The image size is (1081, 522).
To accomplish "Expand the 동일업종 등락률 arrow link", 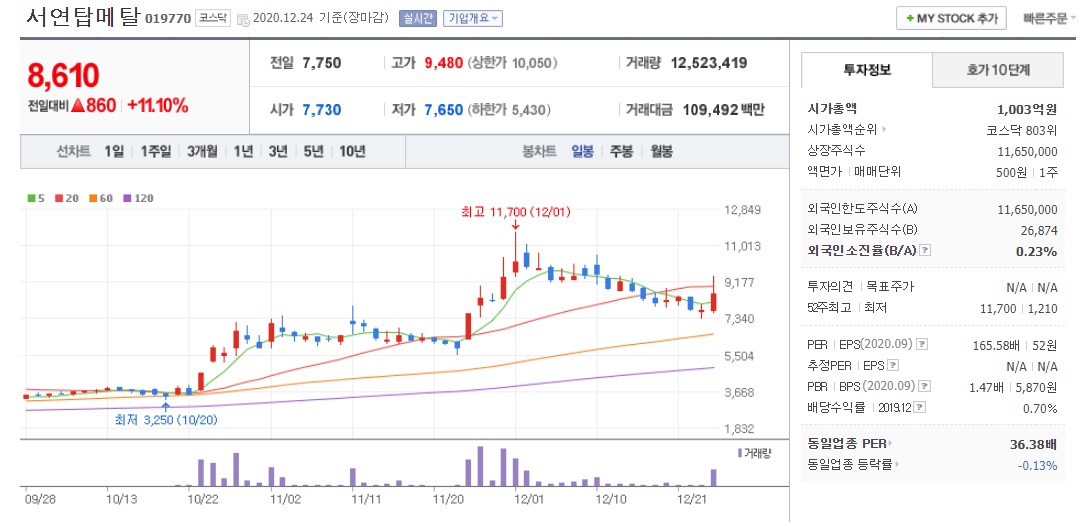I will [898, 465].
